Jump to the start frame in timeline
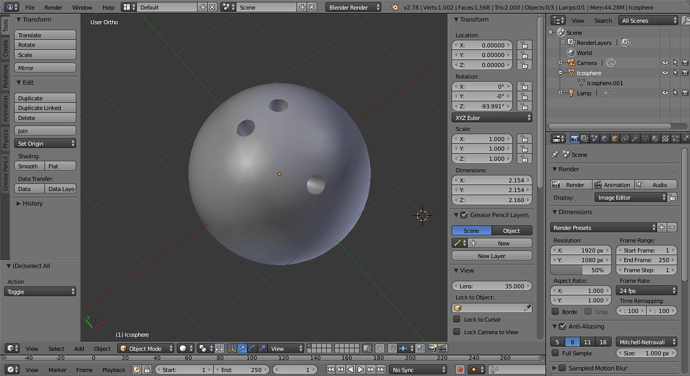 point(330,369)
